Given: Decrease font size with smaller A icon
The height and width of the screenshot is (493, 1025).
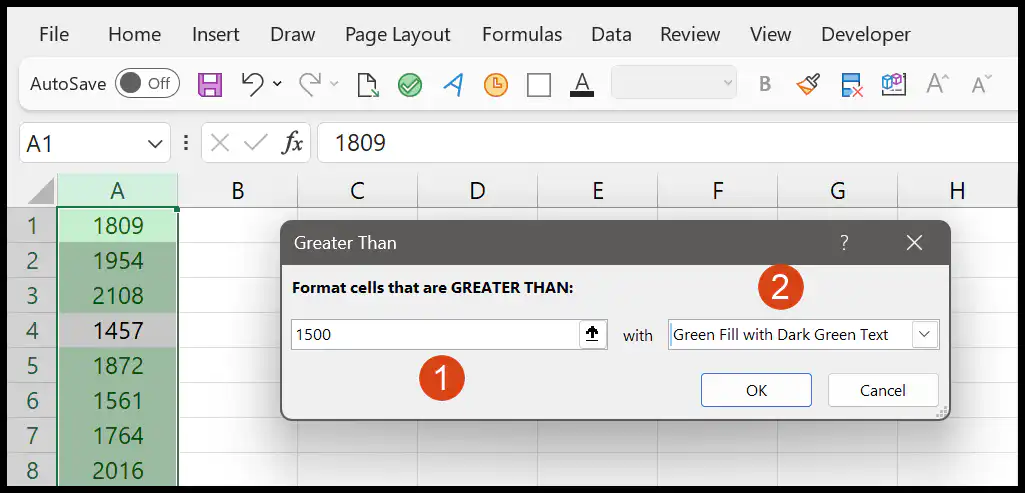Looking at the screenshot, I should coord(981,84).
